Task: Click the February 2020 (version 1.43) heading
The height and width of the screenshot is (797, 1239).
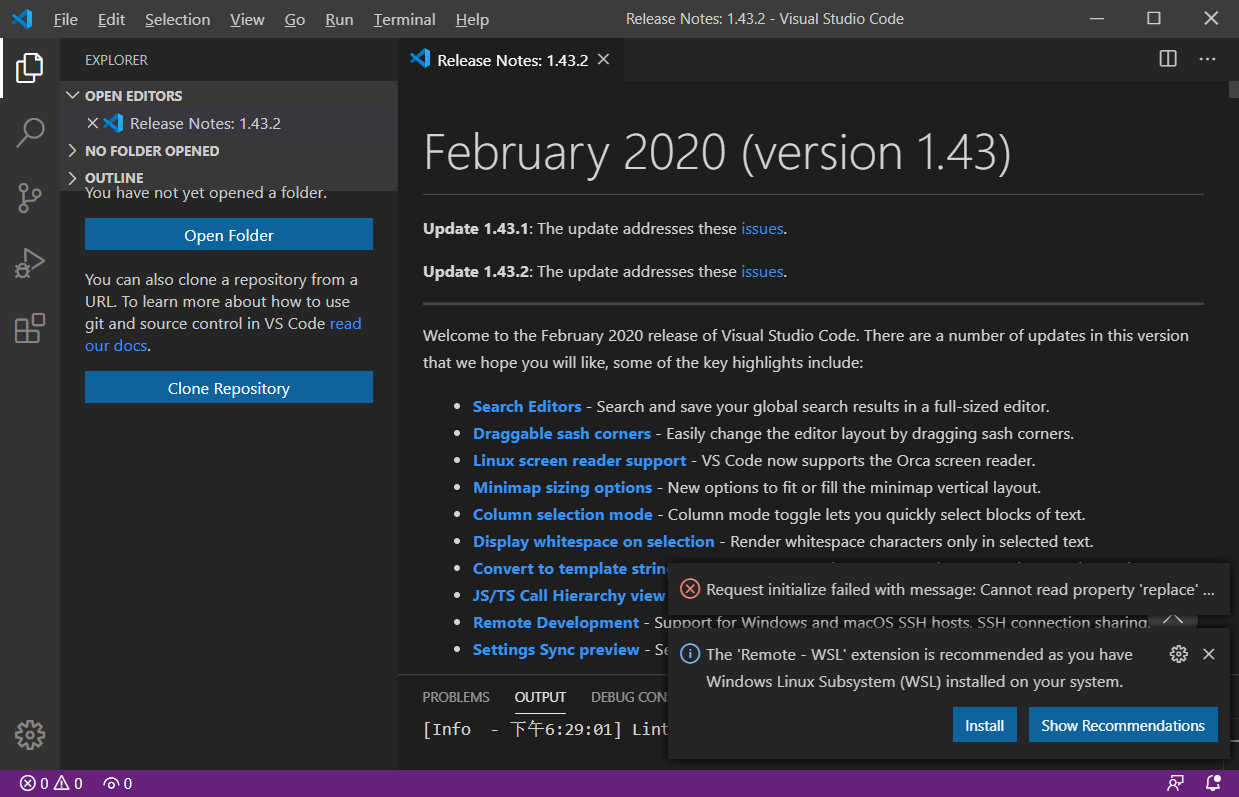Action: point(717,152)
